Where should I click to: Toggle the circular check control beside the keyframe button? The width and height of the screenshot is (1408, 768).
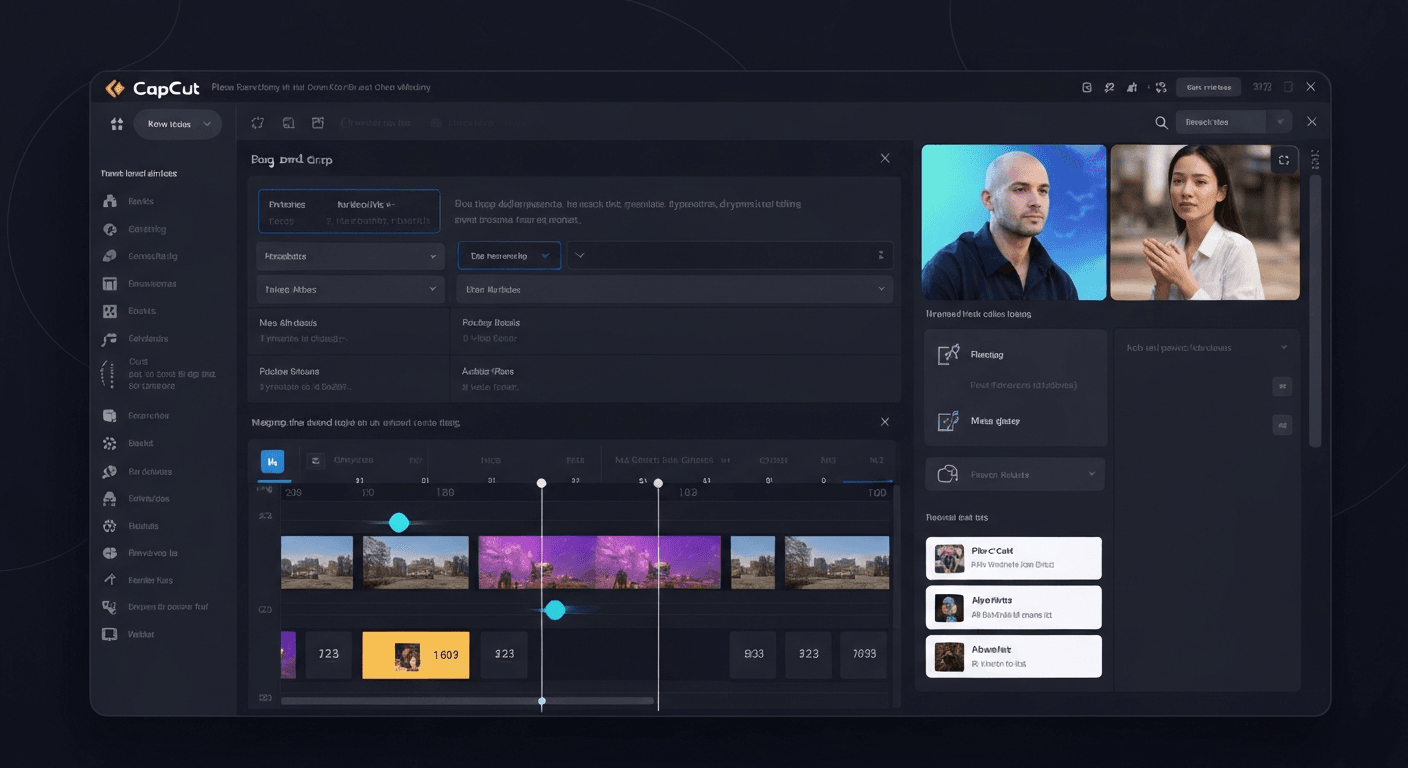coord(315,460)
